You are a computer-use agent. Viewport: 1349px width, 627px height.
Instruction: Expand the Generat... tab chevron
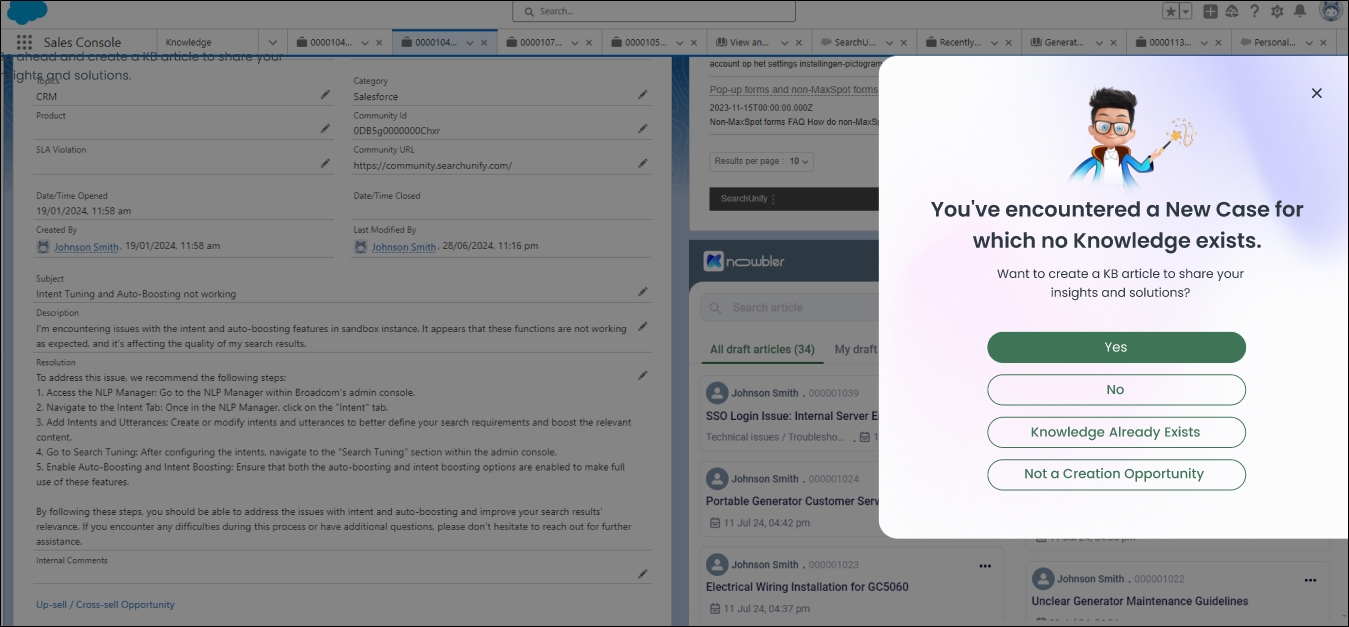click(1097, 43)
